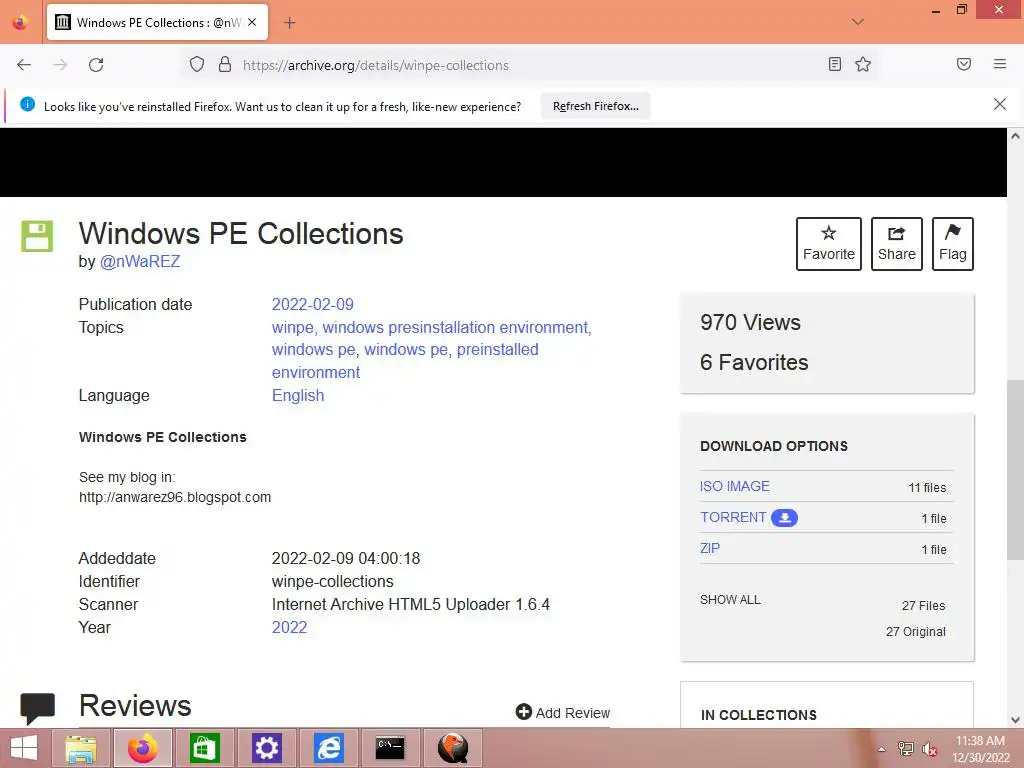The height and width of the screenshot is (768, 1024).
Task: Click the page vertical scrollbar thumb
Action: point(1015,469)
